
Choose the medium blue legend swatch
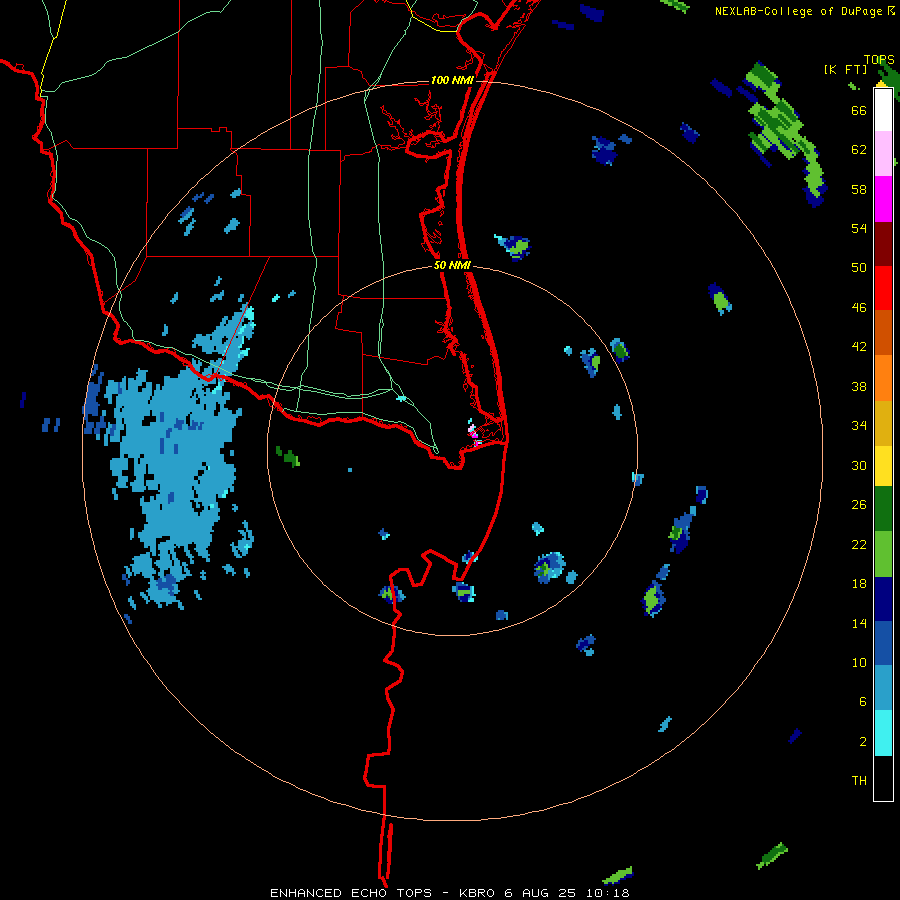pos(883,643)
